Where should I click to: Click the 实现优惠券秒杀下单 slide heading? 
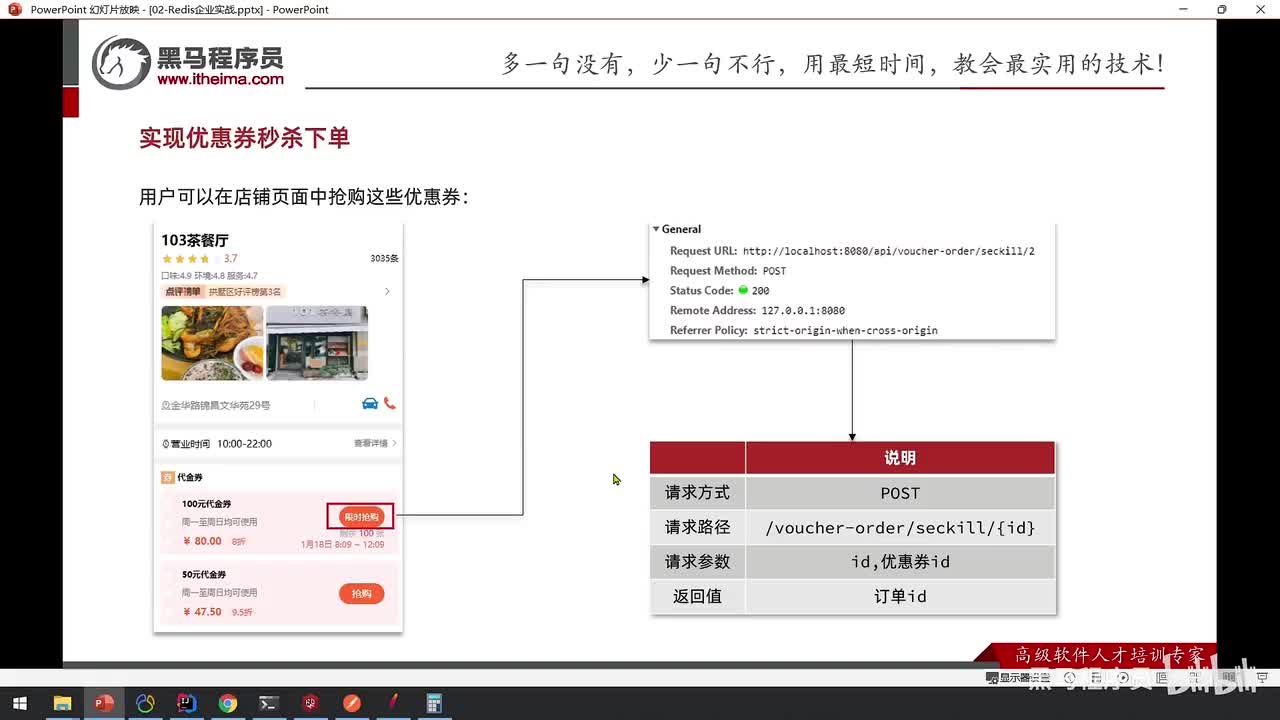click(244, 138)
